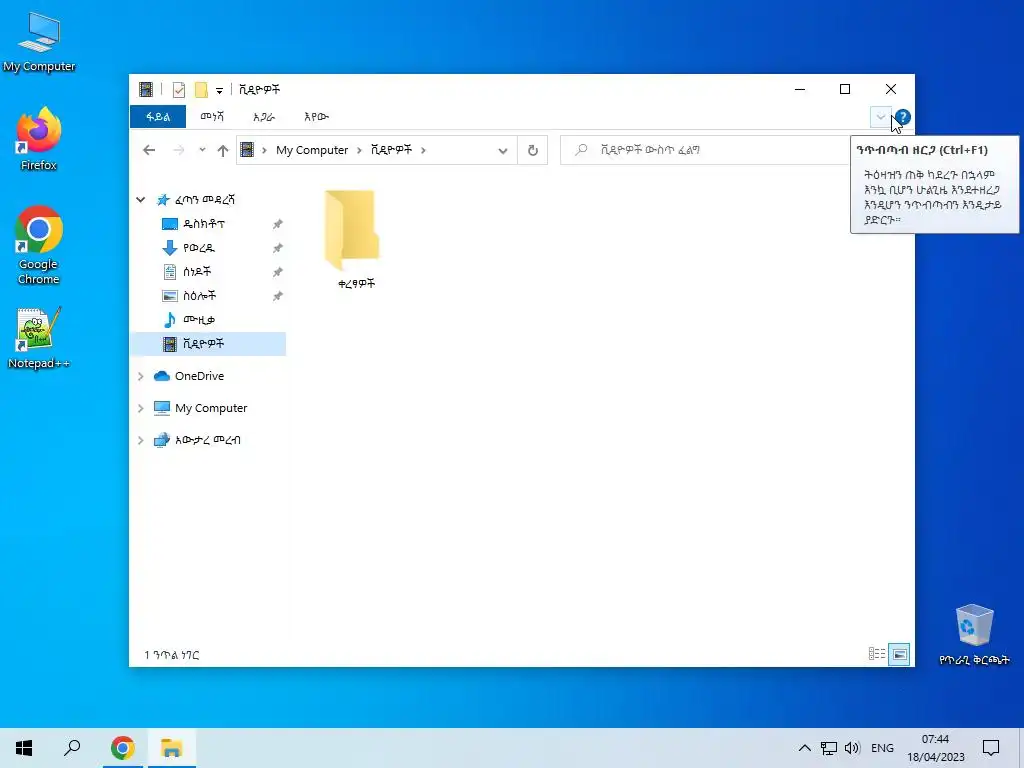
Task: Select ቪዲዮዎች in the navigation pane
Action: pos(208,344)
